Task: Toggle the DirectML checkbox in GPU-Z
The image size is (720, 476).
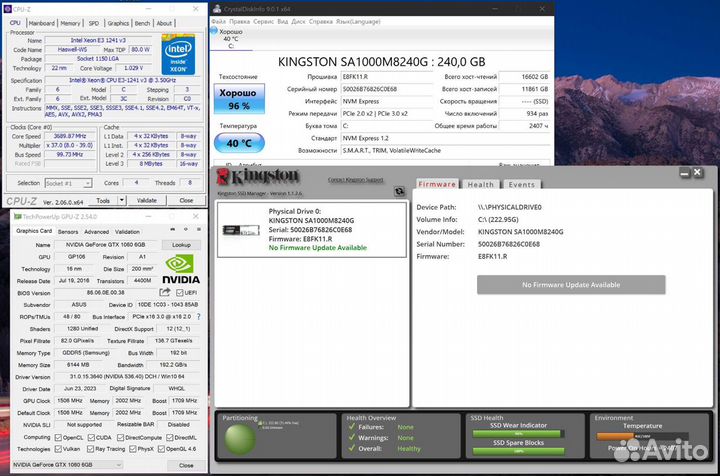Action: click(169, 437)
